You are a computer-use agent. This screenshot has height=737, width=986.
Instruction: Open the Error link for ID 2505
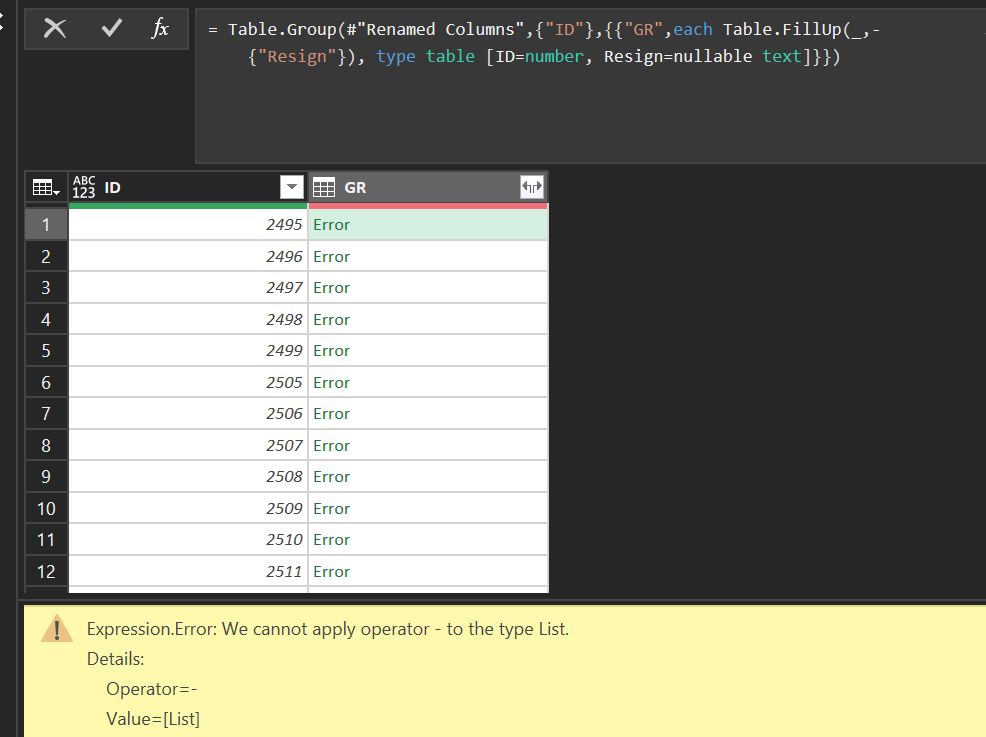click(331, 382)
